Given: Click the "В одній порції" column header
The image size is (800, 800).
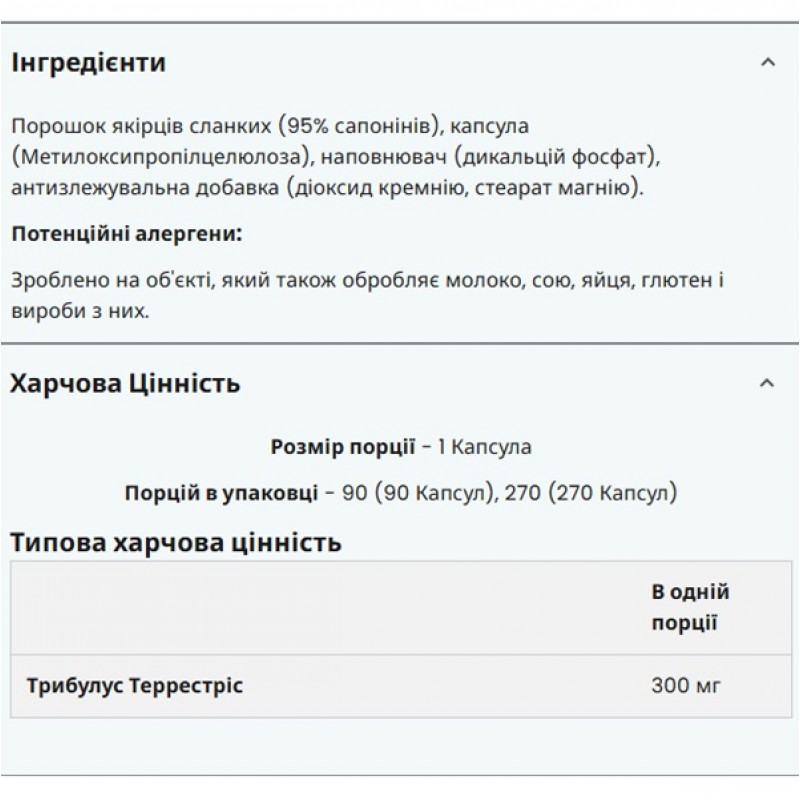Looking at the screenshot, I should [x=690, y=606].
